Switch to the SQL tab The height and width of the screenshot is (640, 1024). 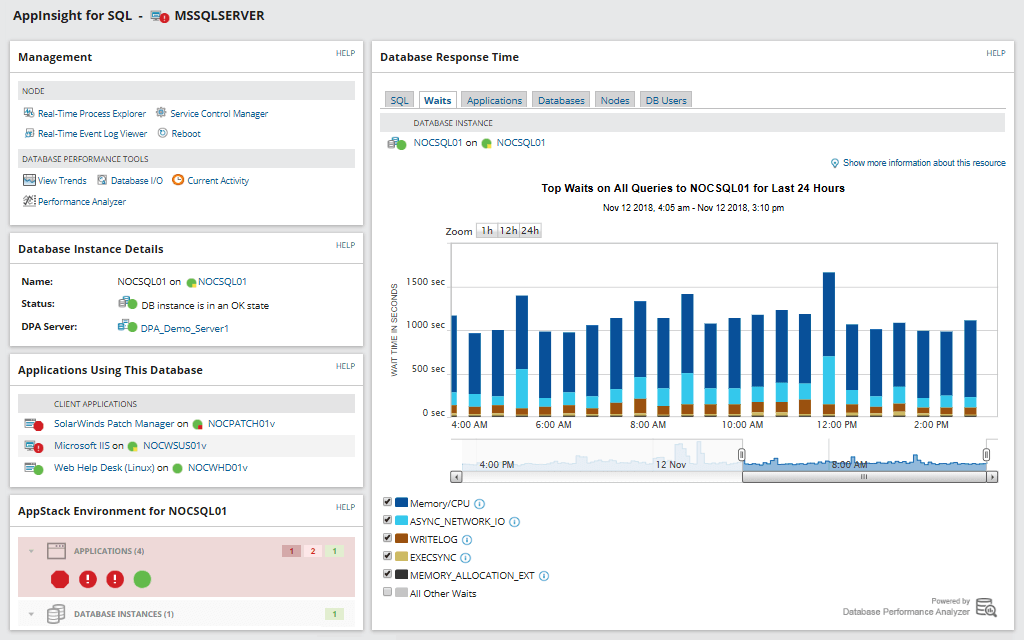[x=399, y=100]
